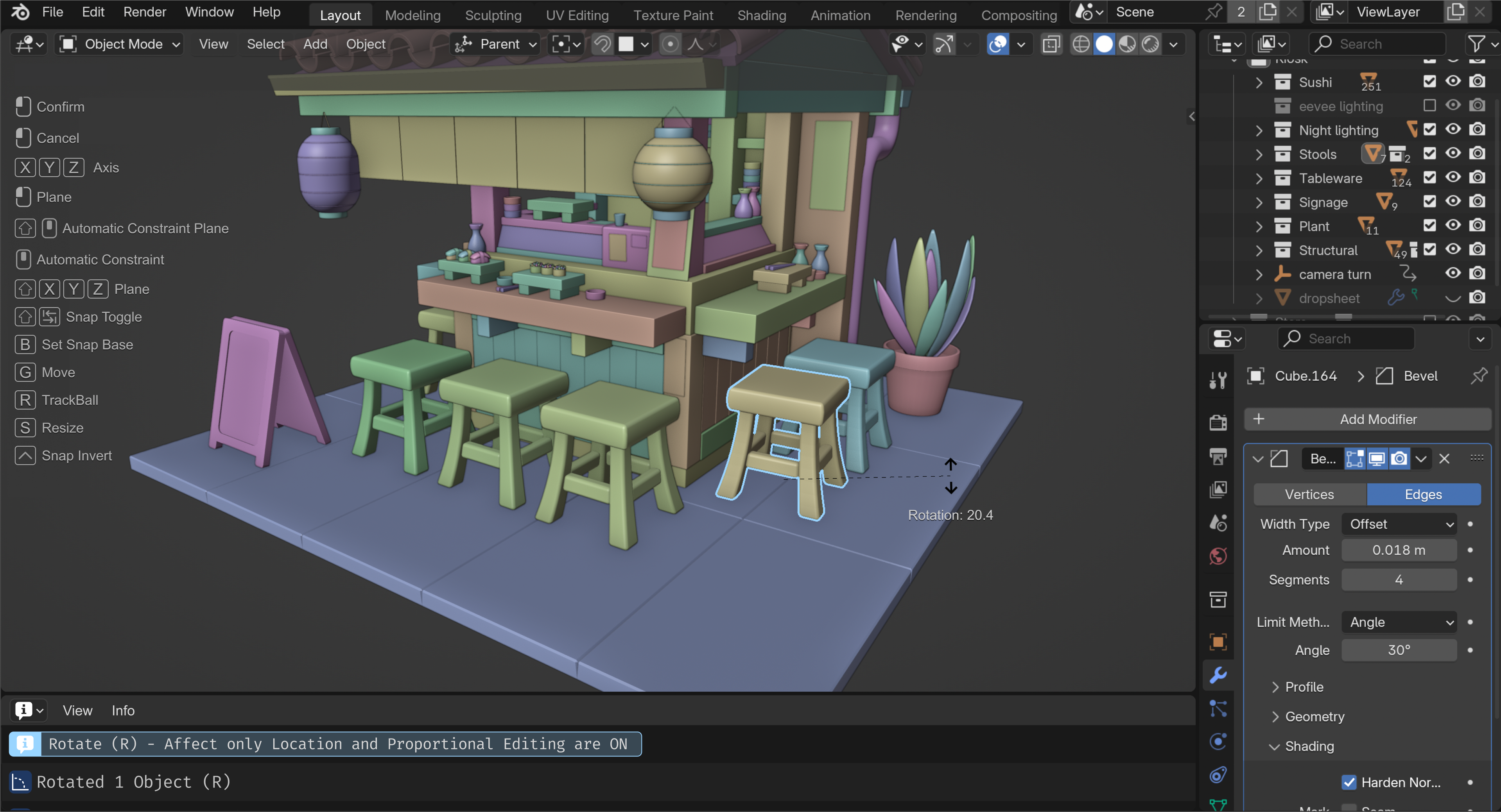Open the viewport Add menu
The height and width of the screenshot is (812, 1501).
tap(315, 44)
